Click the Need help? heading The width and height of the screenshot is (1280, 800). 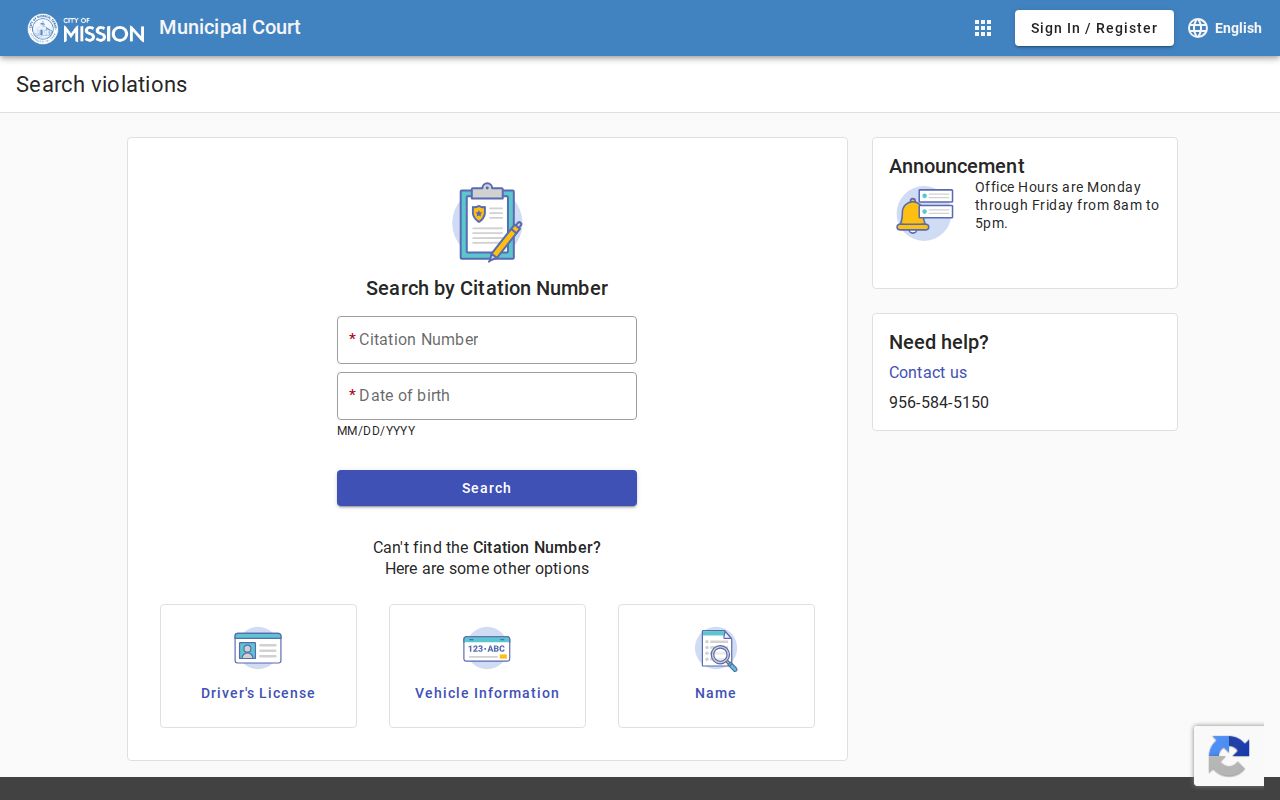point(939,342)
